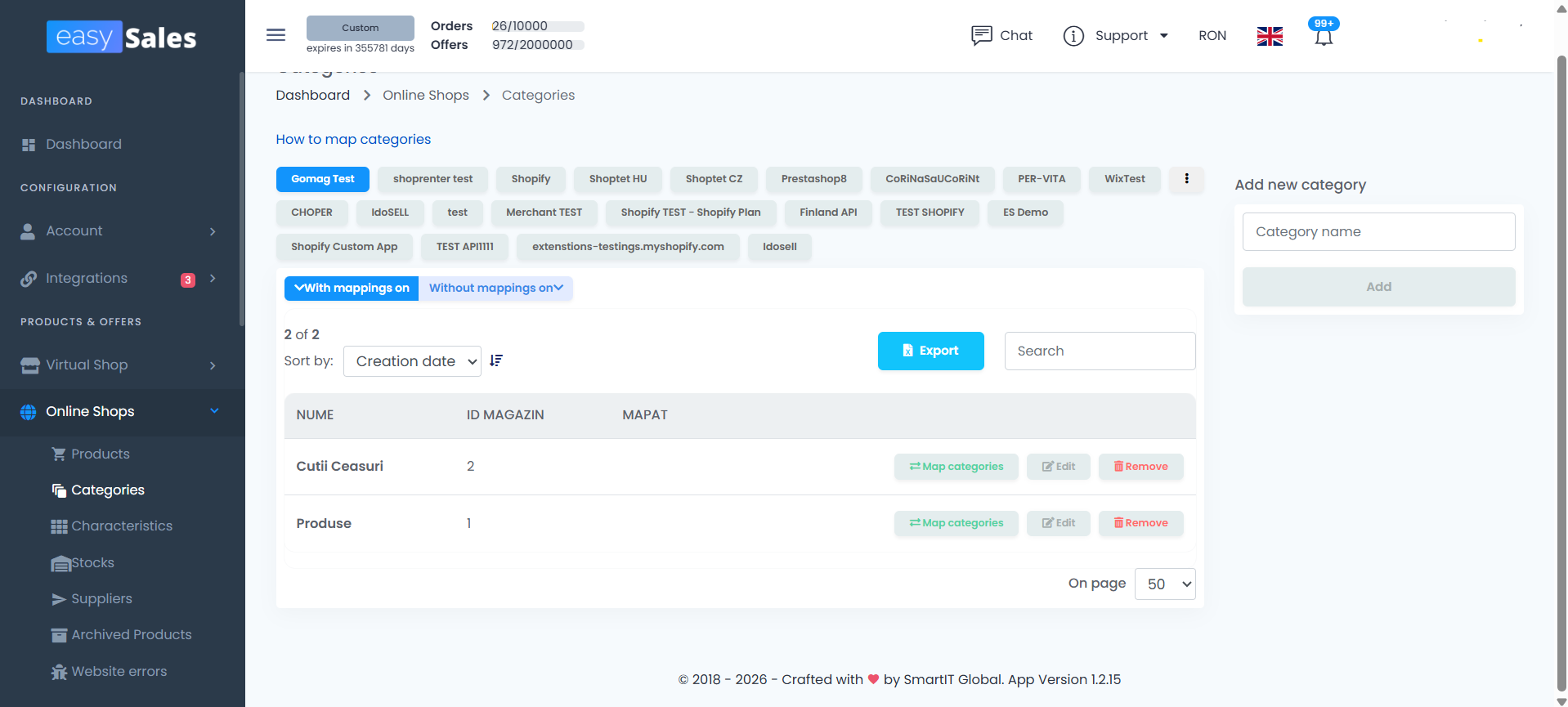Focus the categories Search field

[1100, 351]
